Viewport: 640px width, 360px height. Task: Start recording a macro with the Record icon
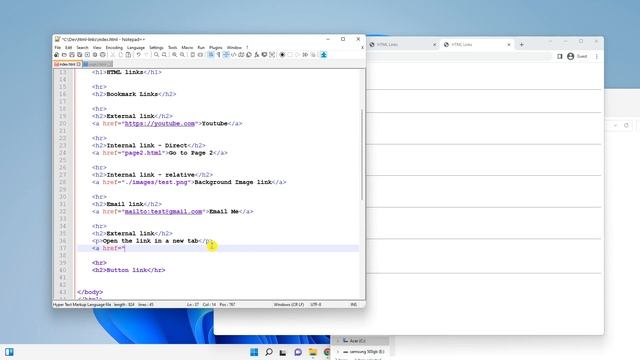[282, 55]
